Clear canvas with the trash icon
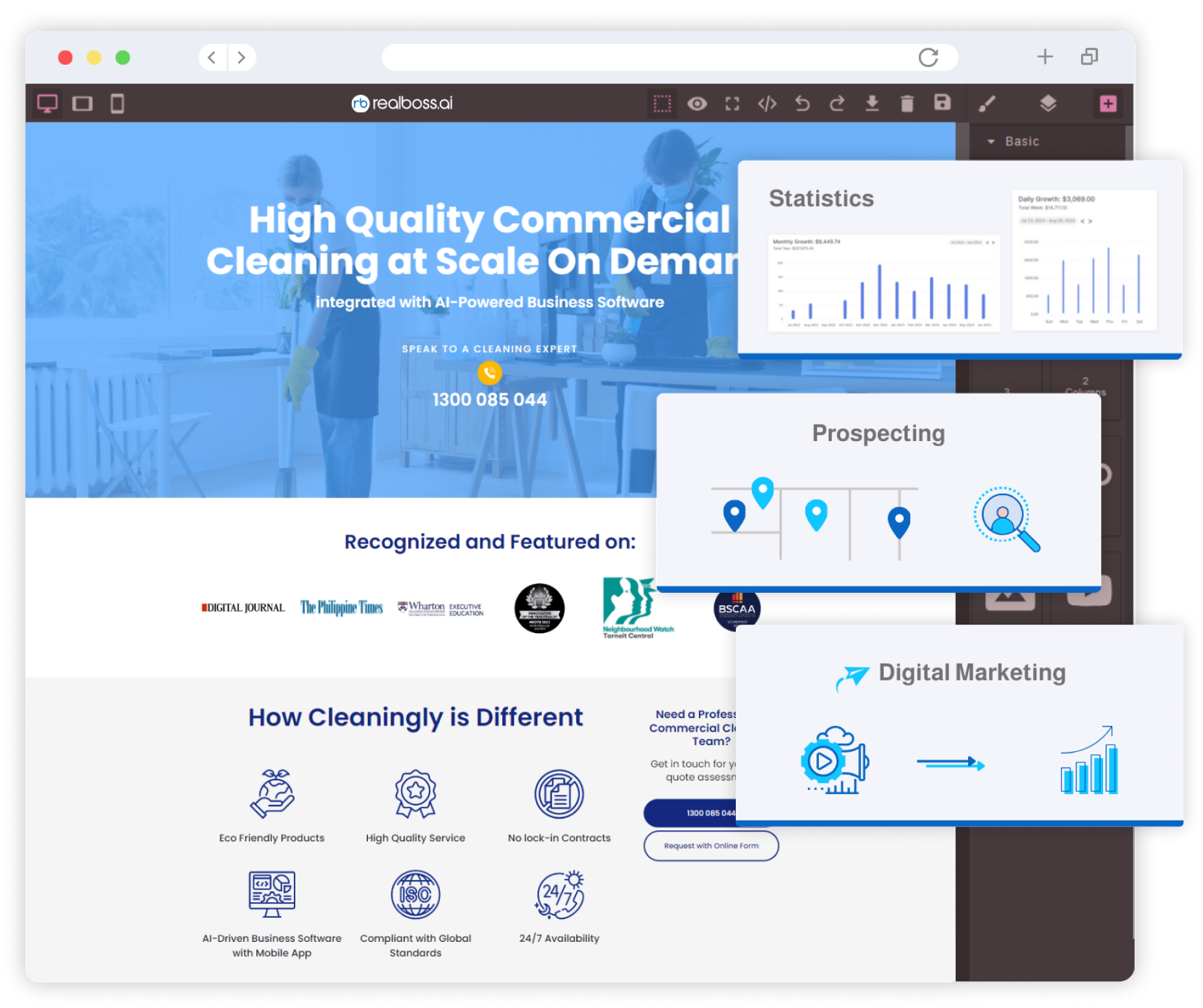Screen dimensions: 1203x1008 tap(907, 104)
